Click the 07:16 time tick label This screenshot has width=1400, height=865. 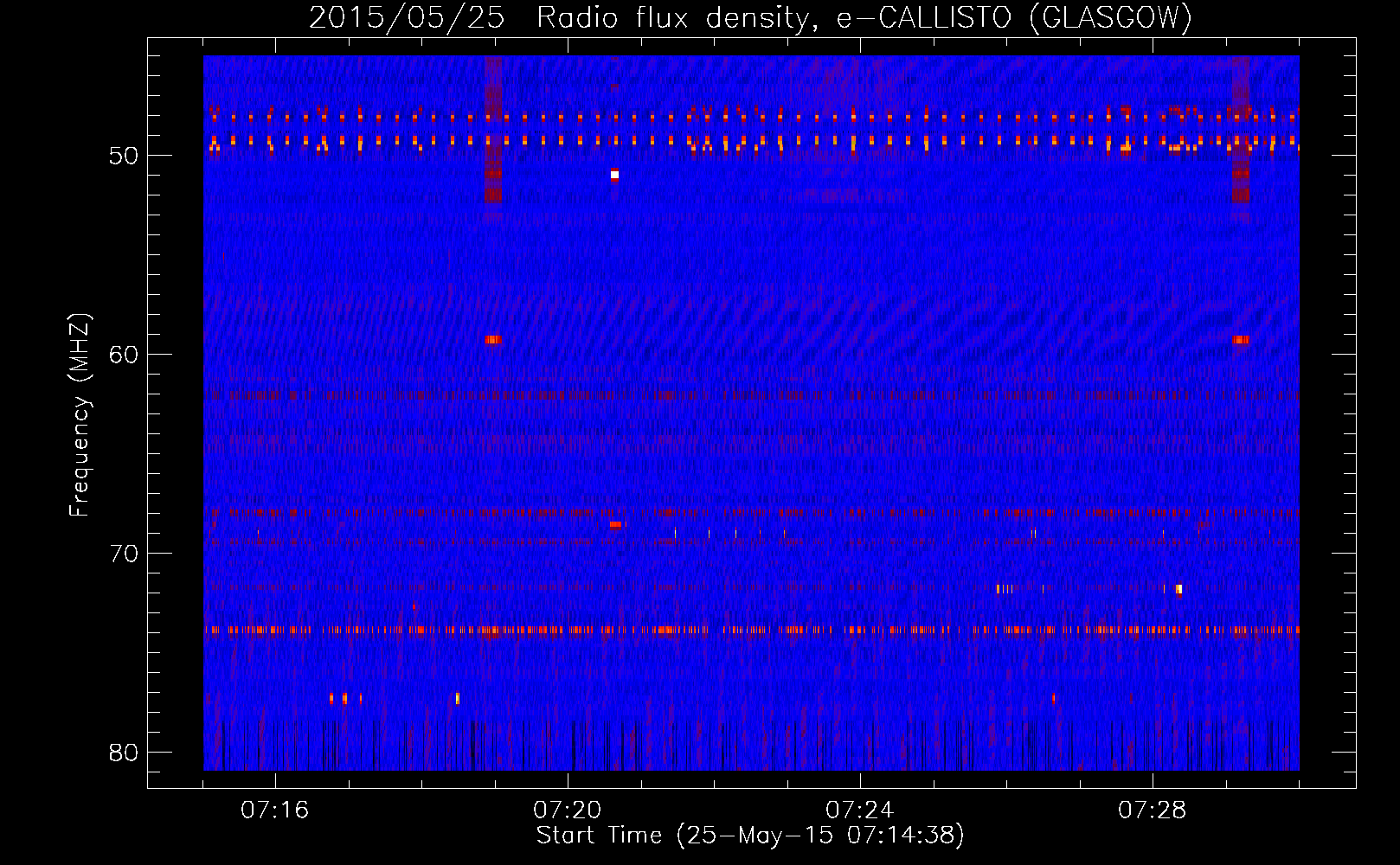[275, 810]
